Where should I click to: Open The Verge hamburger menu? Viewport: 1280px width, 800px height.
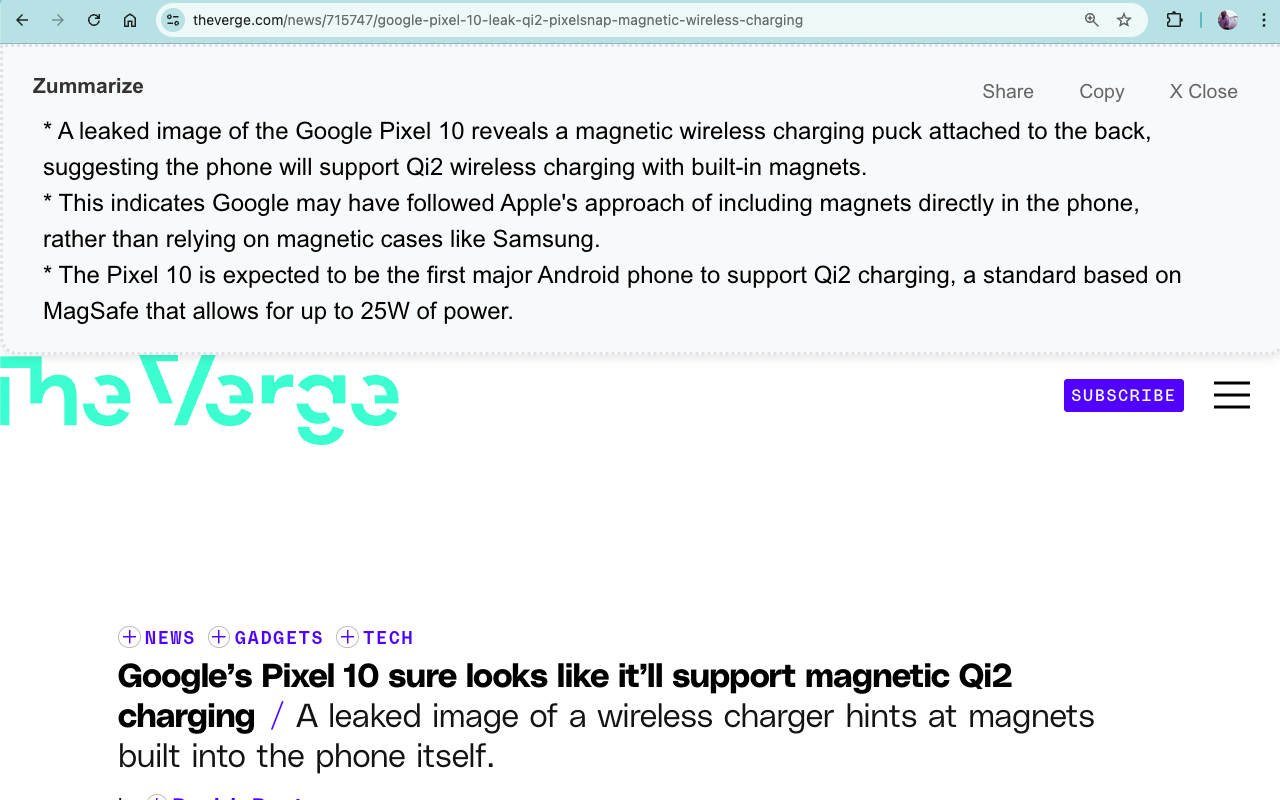pyautogui.click(x=1232, y=395)
